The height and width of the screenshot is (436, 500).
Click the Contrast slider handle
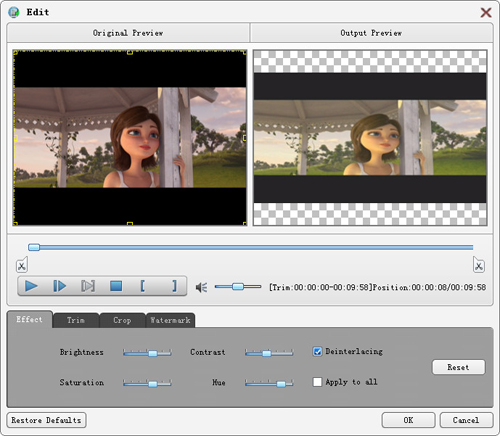(266, 353)
